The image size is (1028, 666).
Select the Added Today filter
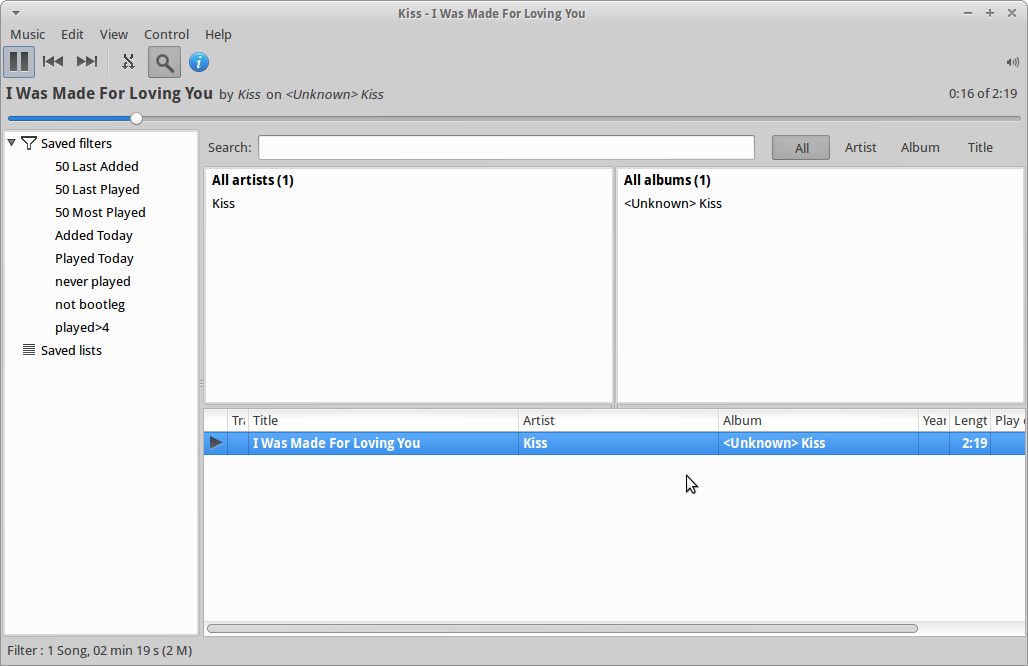click(94, 235)
